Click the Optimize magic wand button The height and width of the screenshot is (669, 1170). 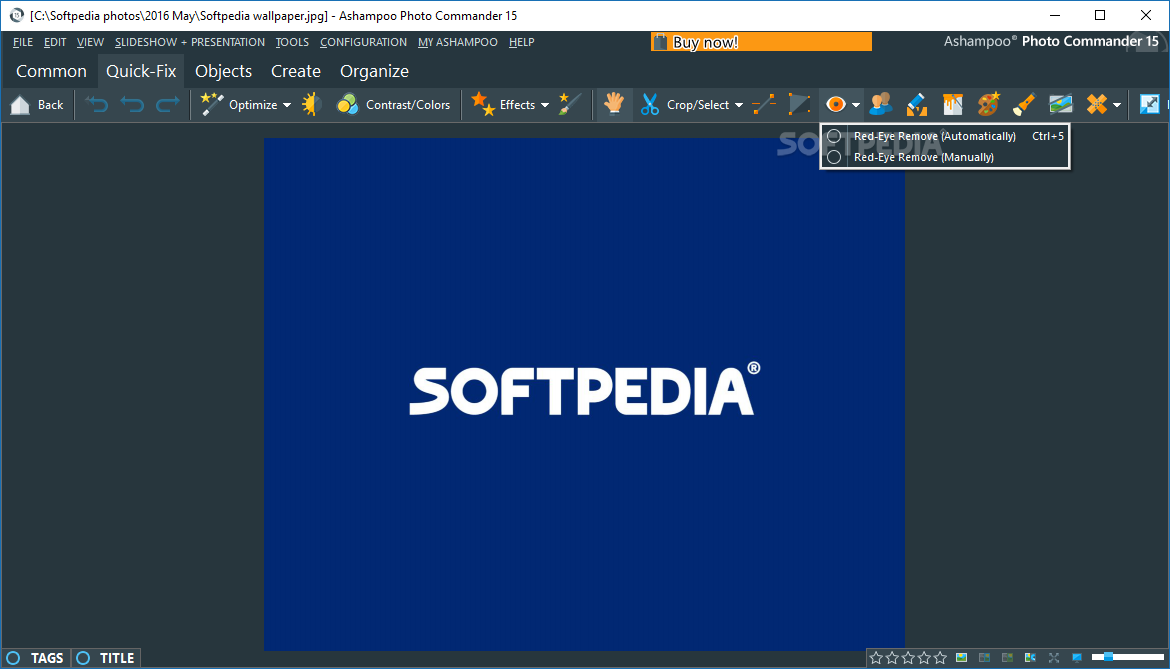coord(238,104)
